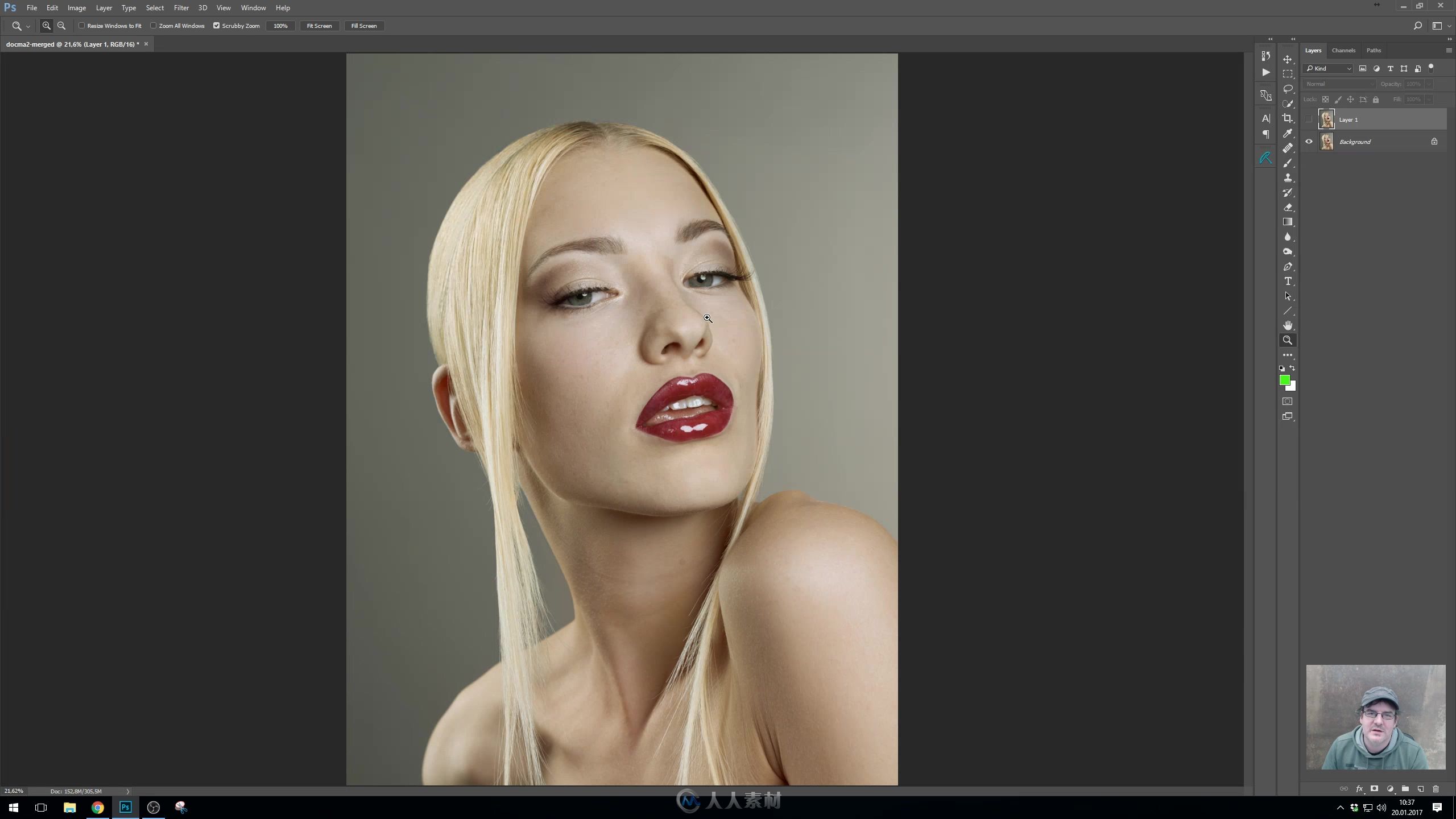
Task: Open the Actions panel play icon
Action: (1265, 72)
